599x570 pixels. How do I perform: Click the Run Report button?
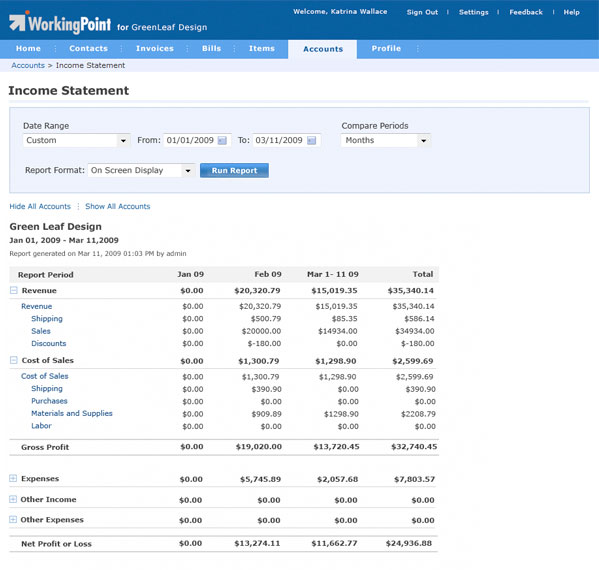(x=234, y=170)
